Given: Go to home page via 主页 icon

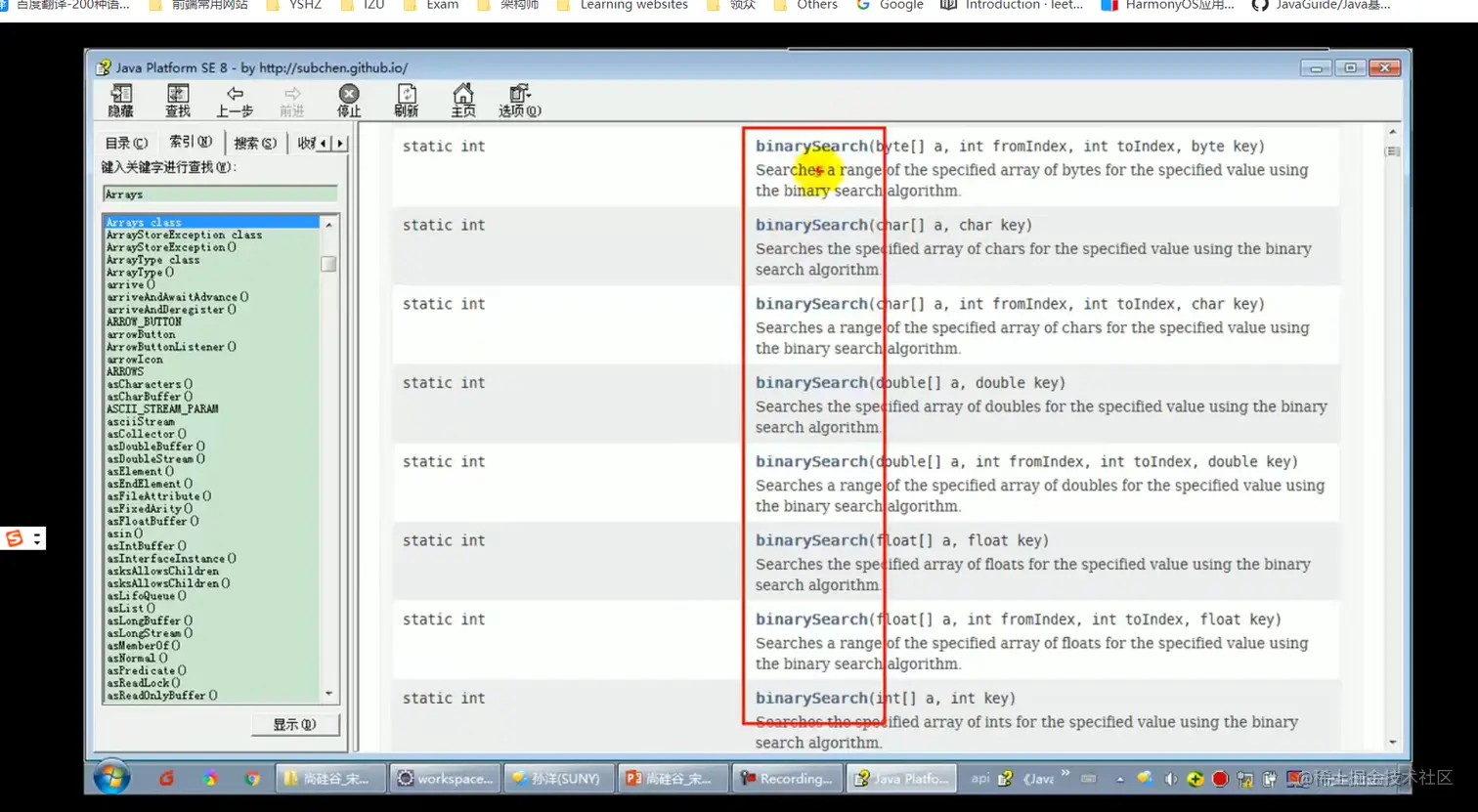Looking at the screenshot, I should pyautogui.click(x=463, y=101).
